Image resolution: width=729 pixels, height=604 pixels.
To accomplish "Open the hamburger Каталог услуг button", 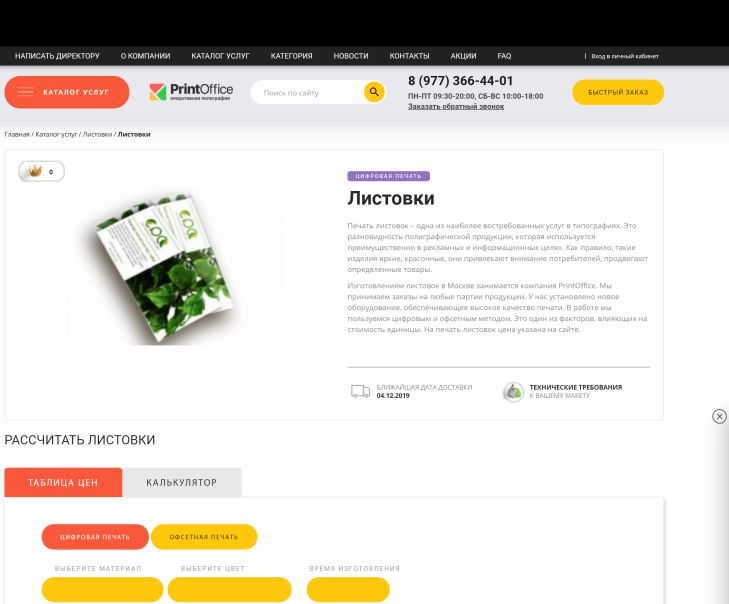I will (x=67, y=92).
